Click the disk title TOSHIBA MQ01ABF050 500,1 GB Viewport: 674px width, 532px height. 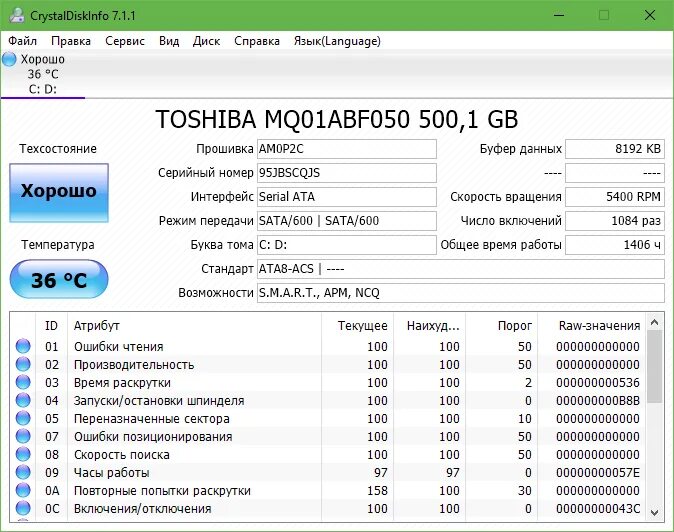coord(337,119)
